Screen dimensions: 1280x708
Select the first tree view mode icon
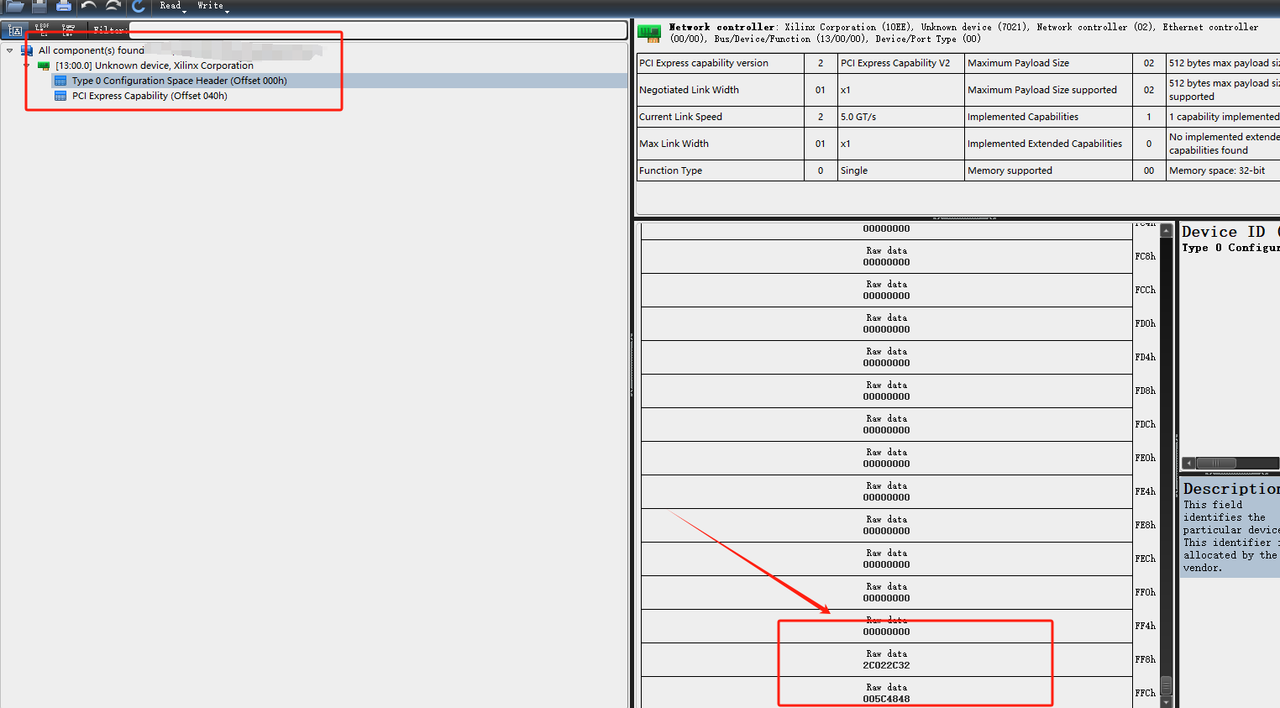point(15,30)
